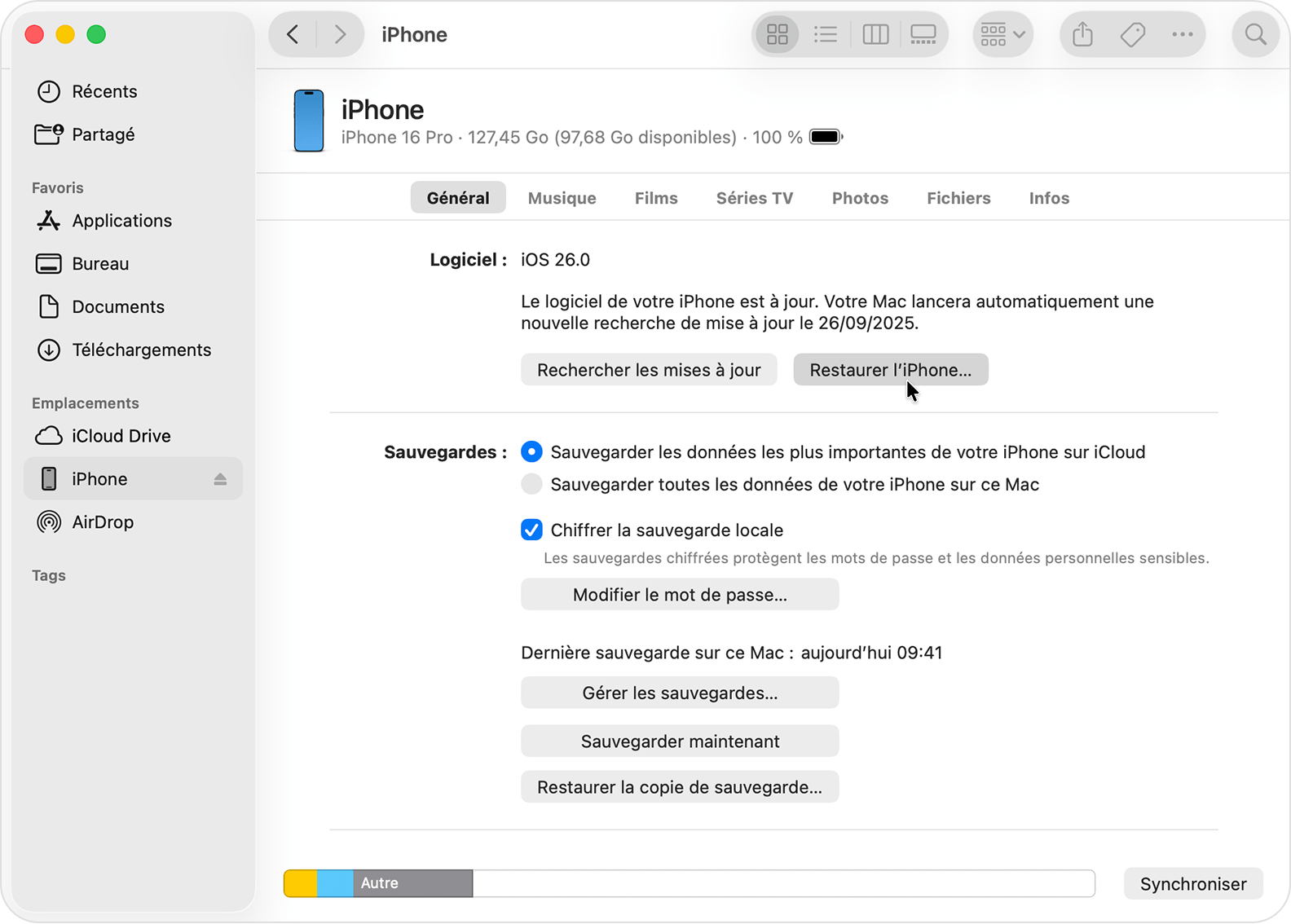Switch to gallery view
The image size is (1291, 924).
tap(923, 34)
